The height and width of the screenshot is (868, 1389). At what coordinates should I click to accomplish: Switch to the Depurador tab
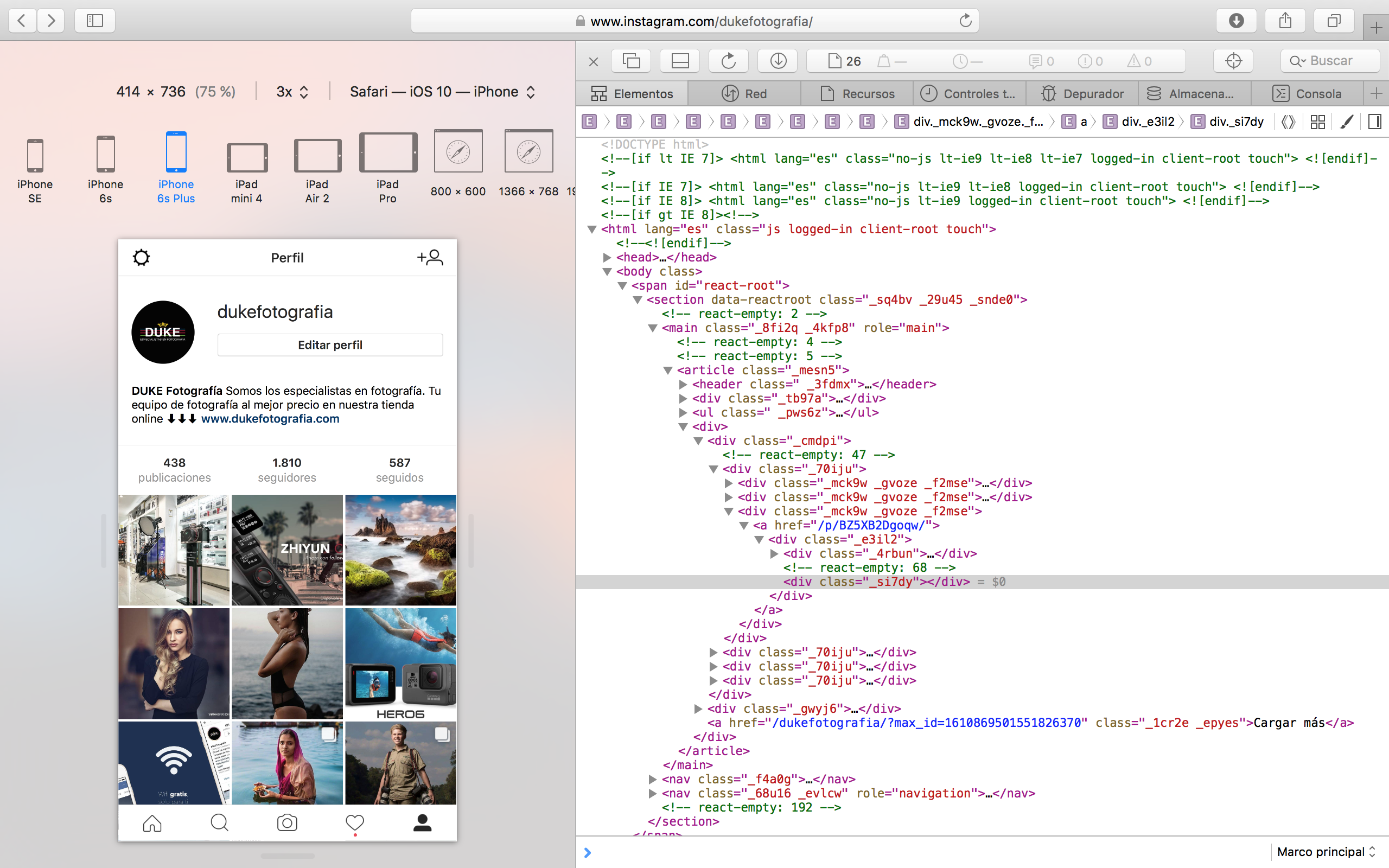pos(1082,93)
